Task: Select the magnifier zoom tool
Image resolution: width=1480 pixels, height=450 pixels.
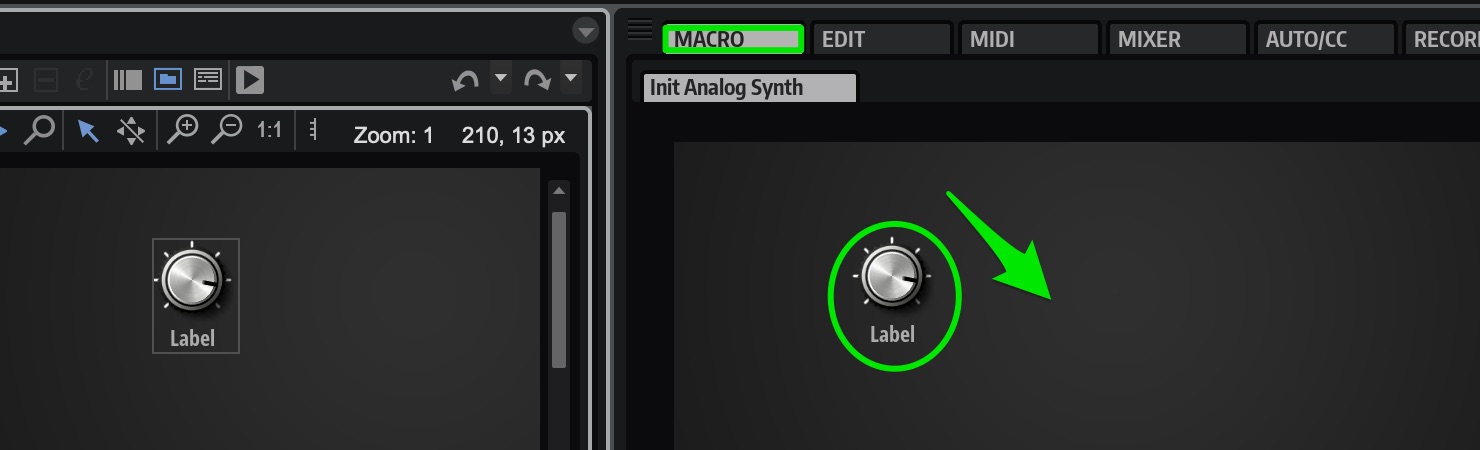Action: pos(39,130)
